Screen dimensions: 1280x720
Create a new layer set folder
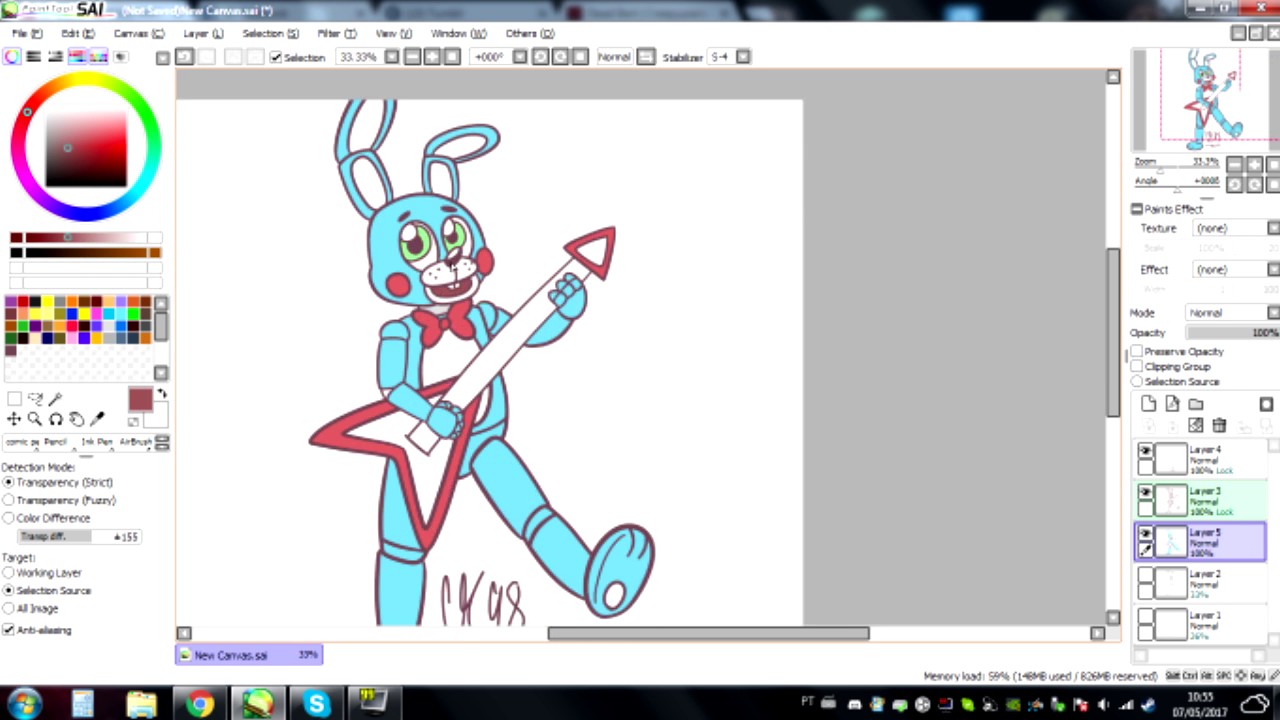click(1196, 404)
